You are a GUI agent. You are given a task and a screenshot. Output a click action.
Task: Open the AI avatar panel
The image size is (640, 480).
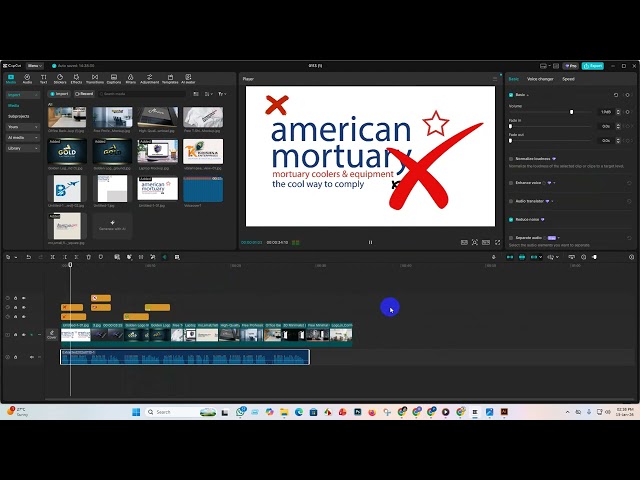pyautogui.click(x=188, y=79)
